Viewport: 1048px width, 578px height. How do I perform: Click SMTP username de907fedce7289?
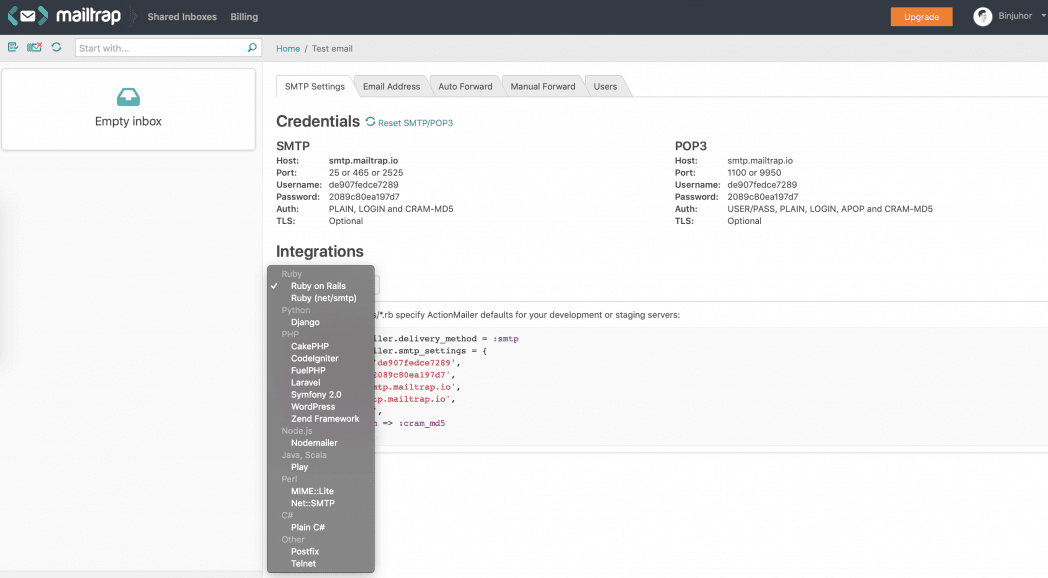(363, 184)
